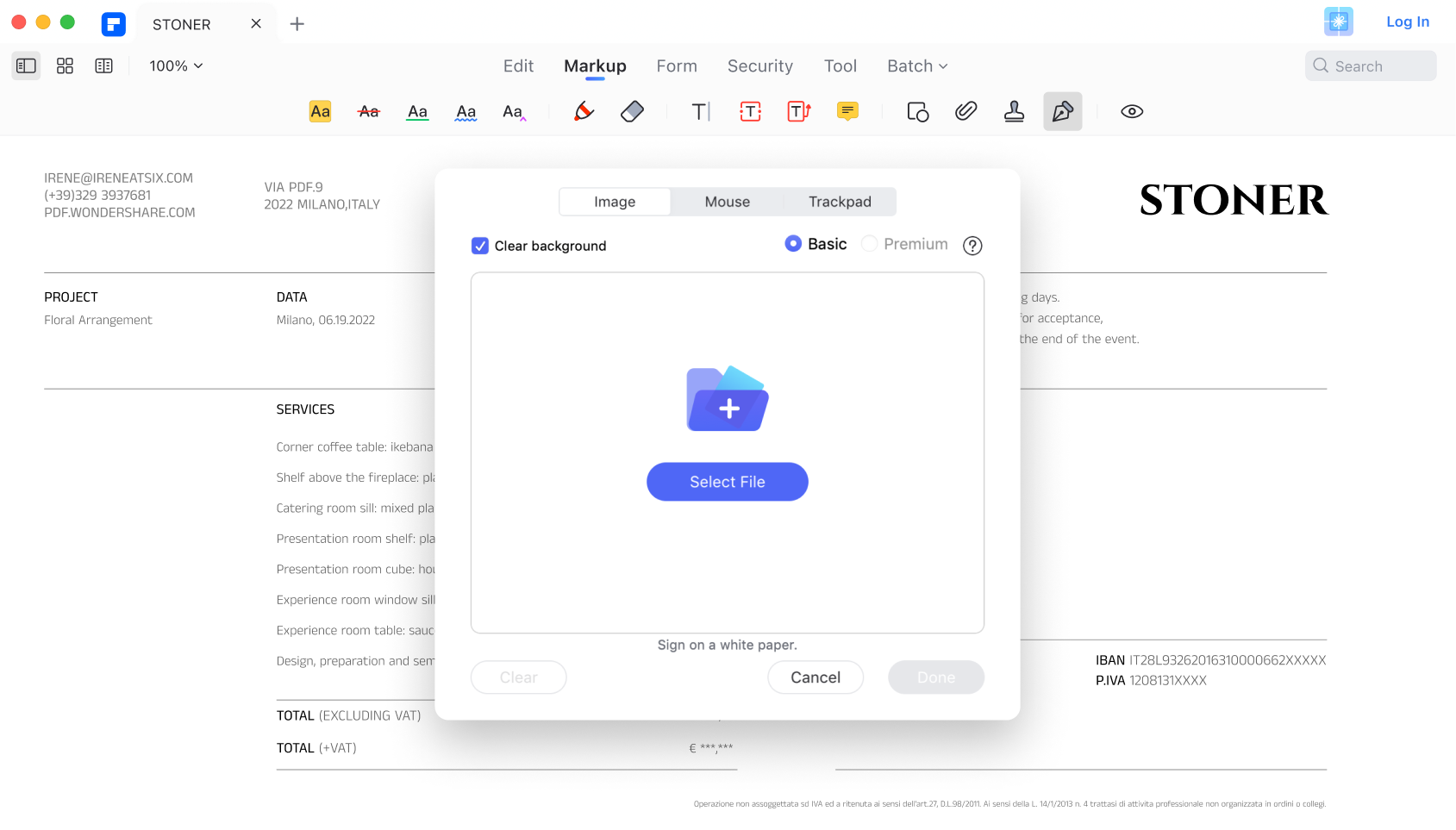Viewport: 1456px width, 830px height.
Task: Toggle the eye icon to hide annotations
Action: click(x=1132, y=111)
